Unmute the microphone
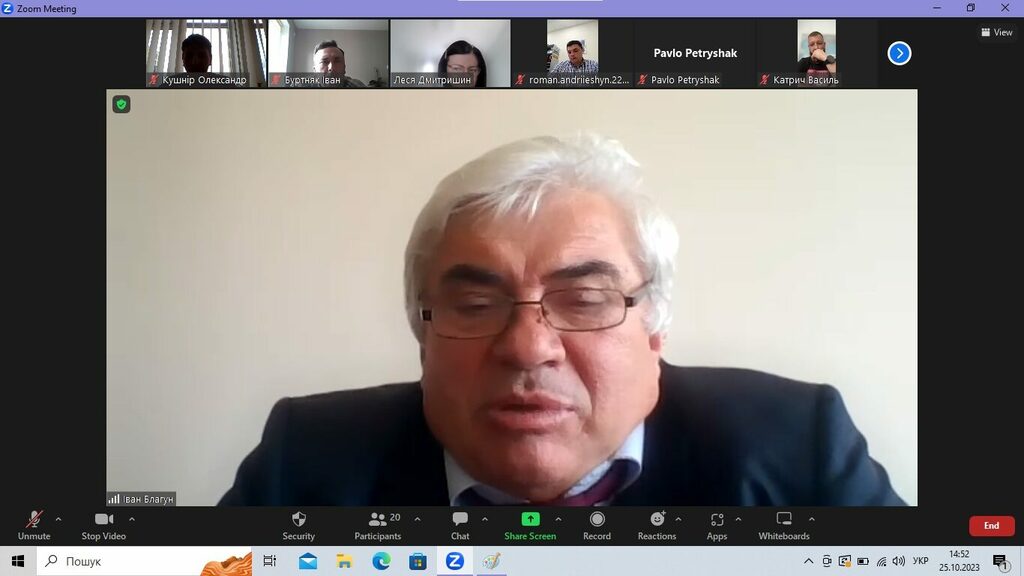 click(x=34, y=524)
